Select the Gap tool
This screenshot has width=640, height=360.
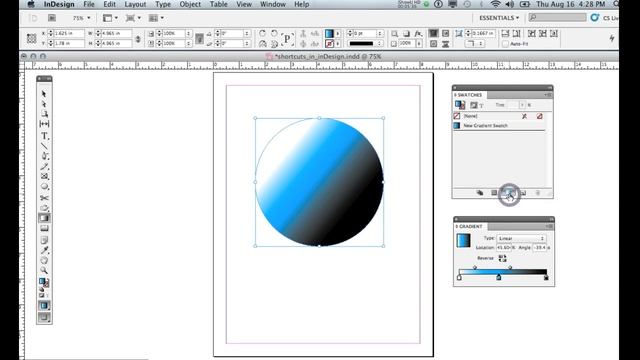(44, 124)
